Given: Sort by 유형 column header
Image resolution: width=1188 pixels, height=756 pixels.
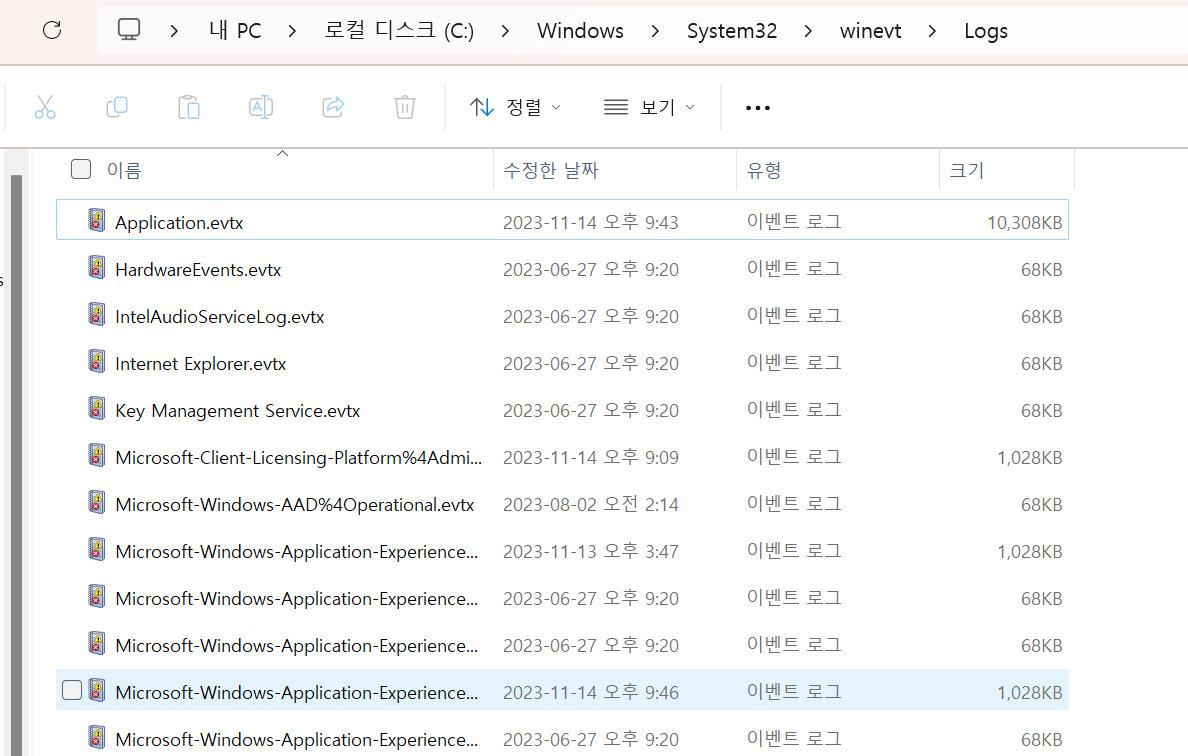Looking at the screenshot, I should [x=764, y=170].
